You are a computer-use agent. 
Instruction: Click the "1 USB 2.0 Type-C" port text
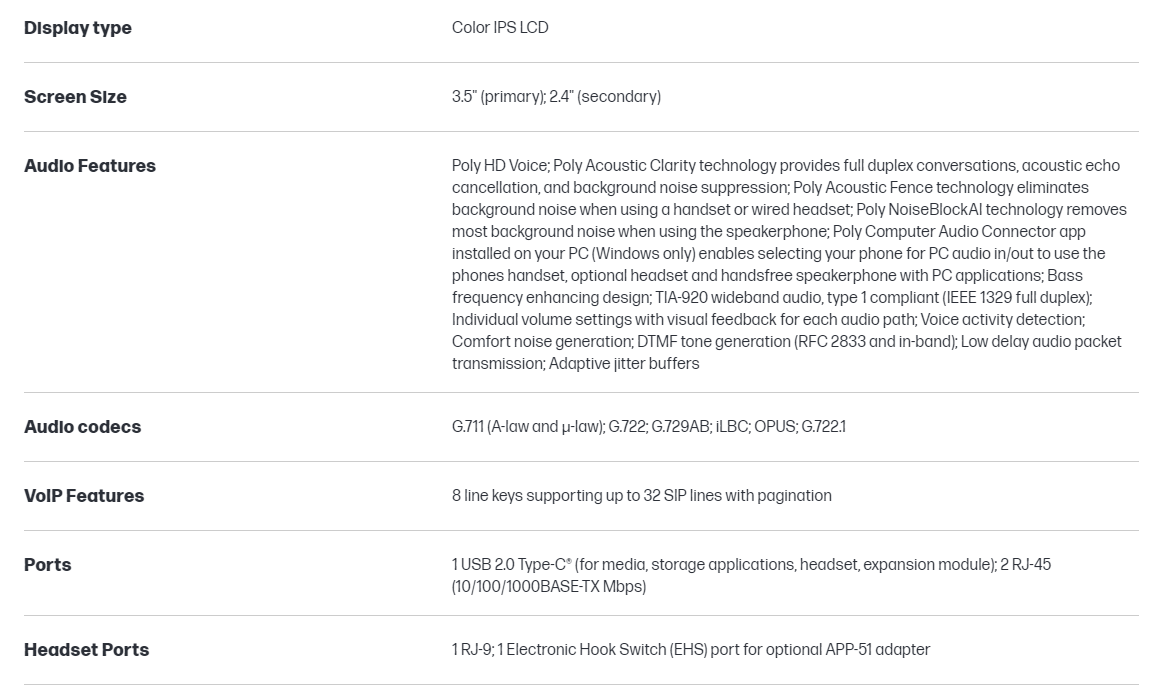(512, 565)
